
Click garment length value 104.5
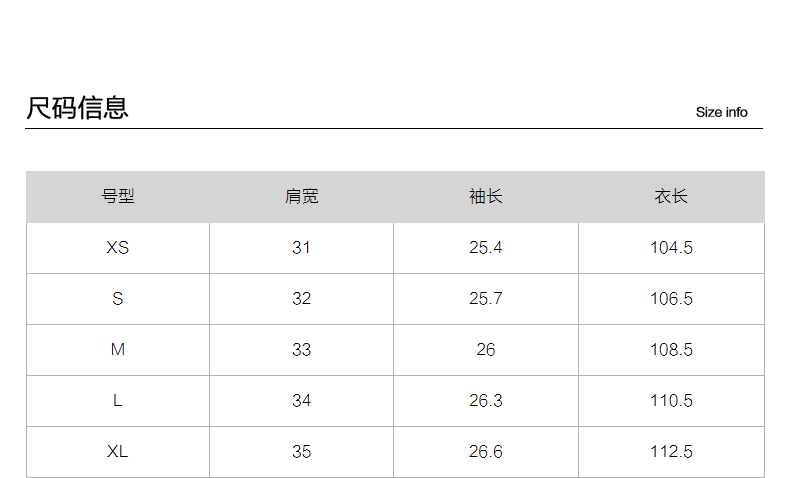[671, 247]
